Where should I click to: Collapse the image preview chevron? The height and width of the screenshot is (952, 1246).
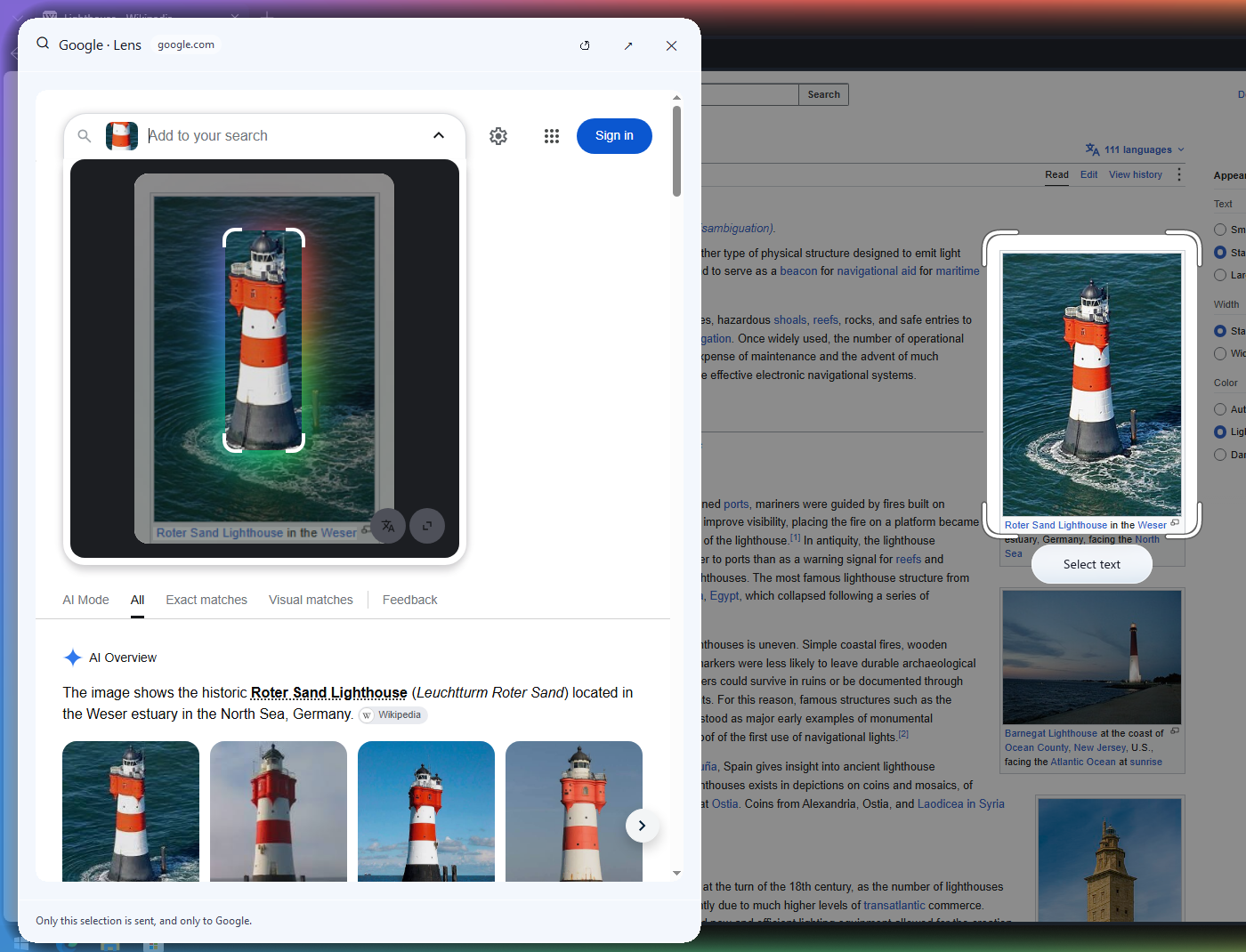[439, 135]
